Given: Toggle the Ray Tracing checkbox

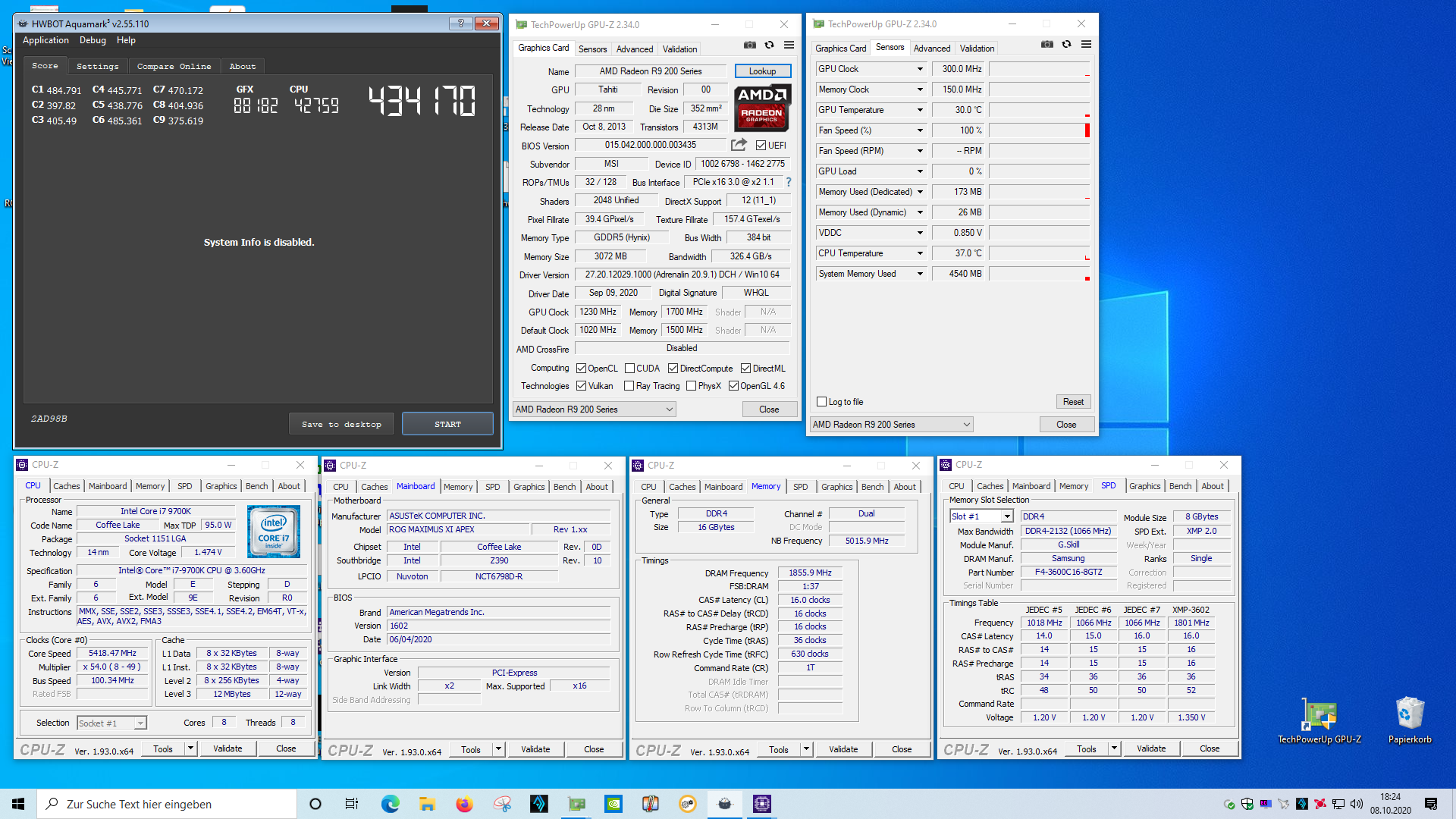Looking at the screenshot, I should [x=629, y=386].
